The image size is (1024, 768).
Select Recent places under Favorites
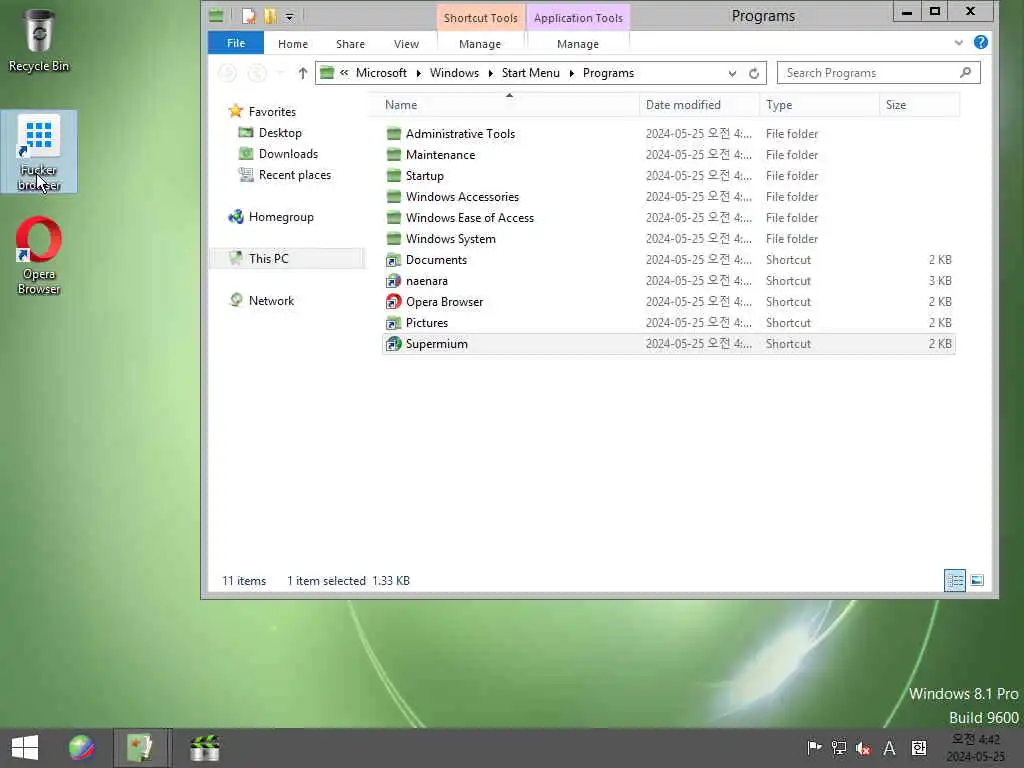pyautogui.click(x=295, y=175)
